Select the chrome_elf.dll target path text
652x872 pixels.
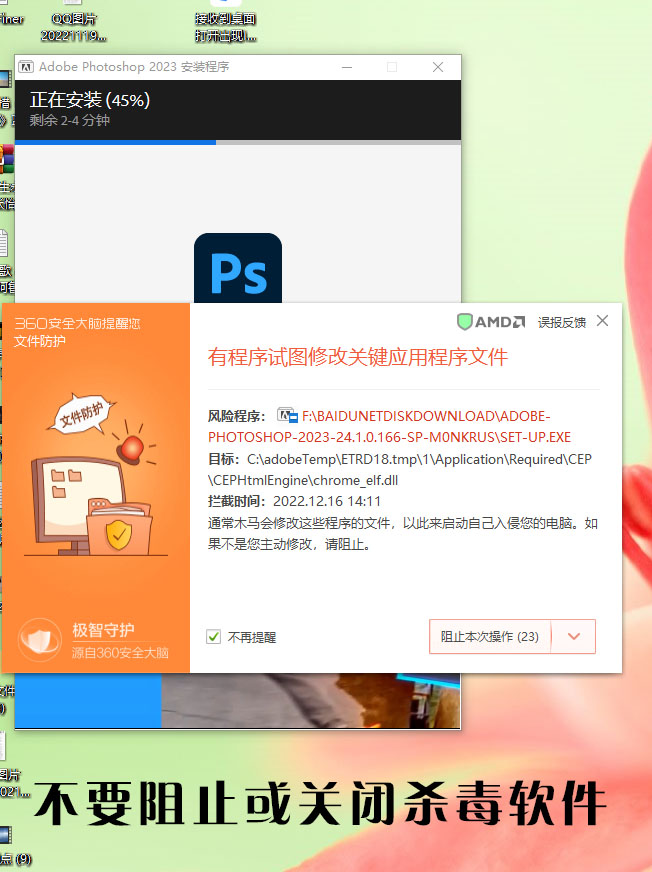click(399, 470)
